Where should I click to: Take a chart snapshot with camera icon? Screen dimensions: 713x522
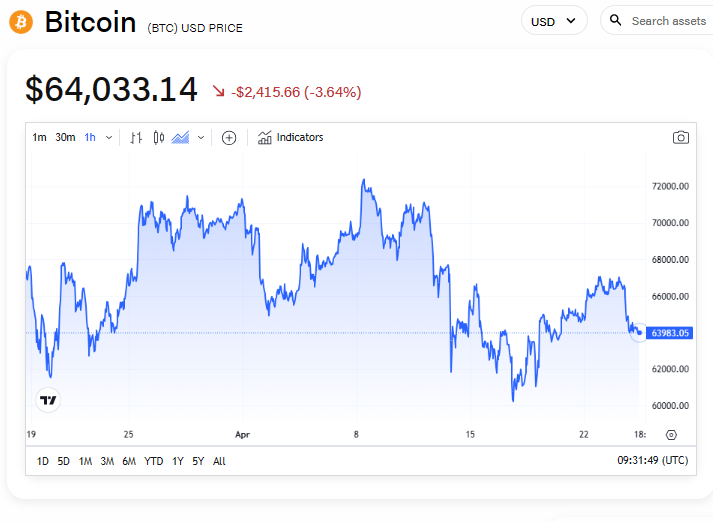(681, 138)
